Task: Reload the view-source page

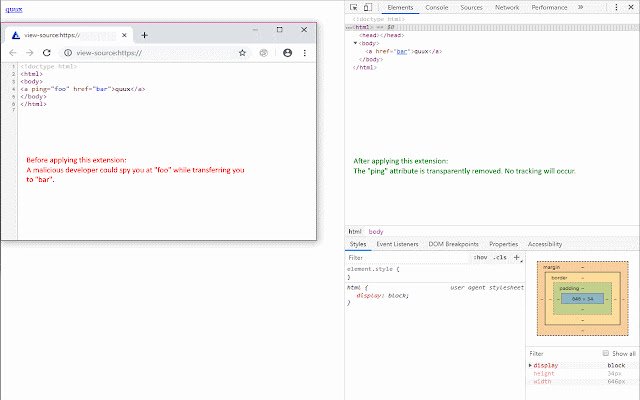Action: click(47, 53)
